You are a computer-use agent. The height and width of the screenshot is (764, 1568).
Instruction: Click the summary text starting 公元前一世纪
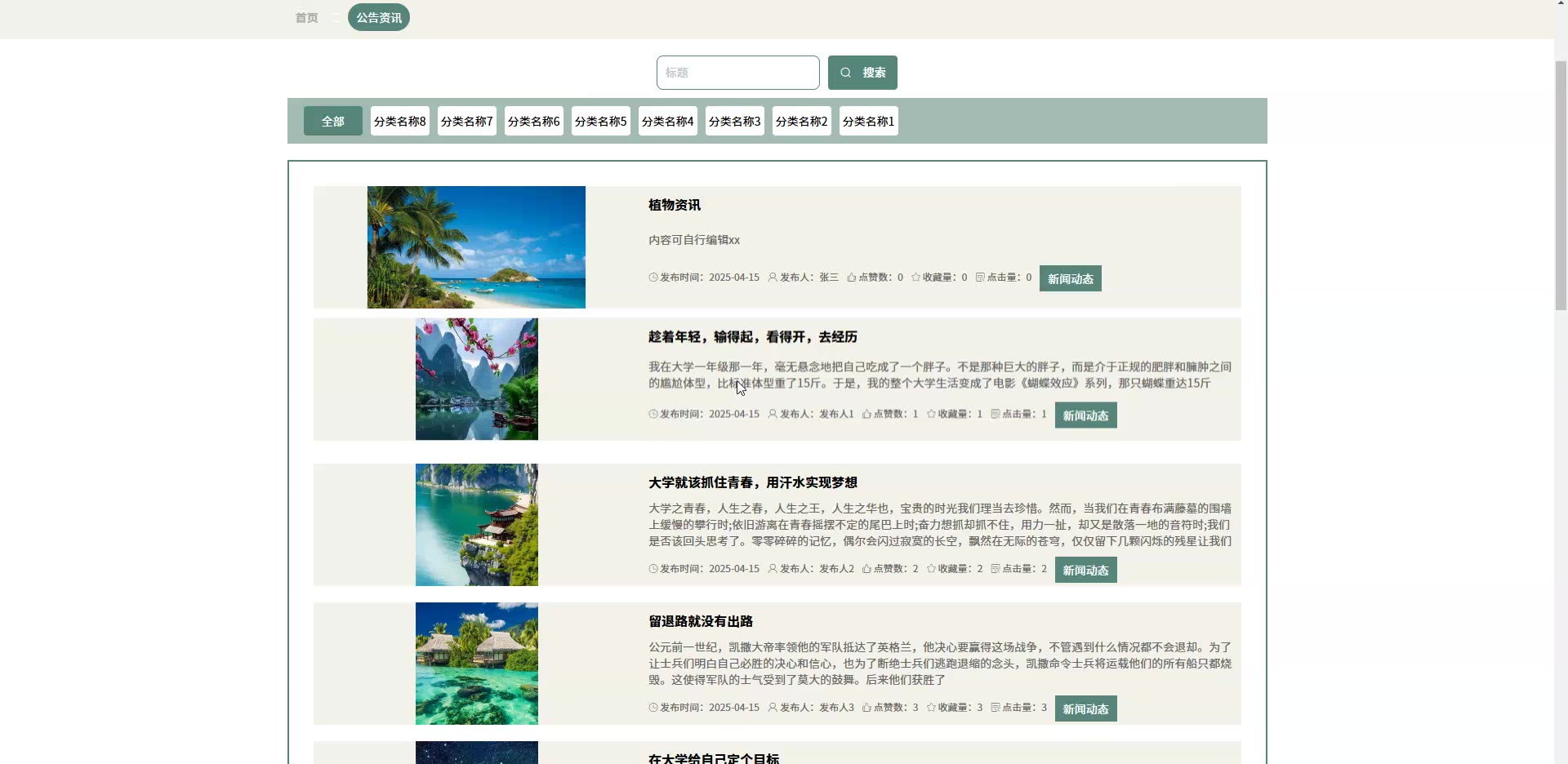click(x=940, y=664)
